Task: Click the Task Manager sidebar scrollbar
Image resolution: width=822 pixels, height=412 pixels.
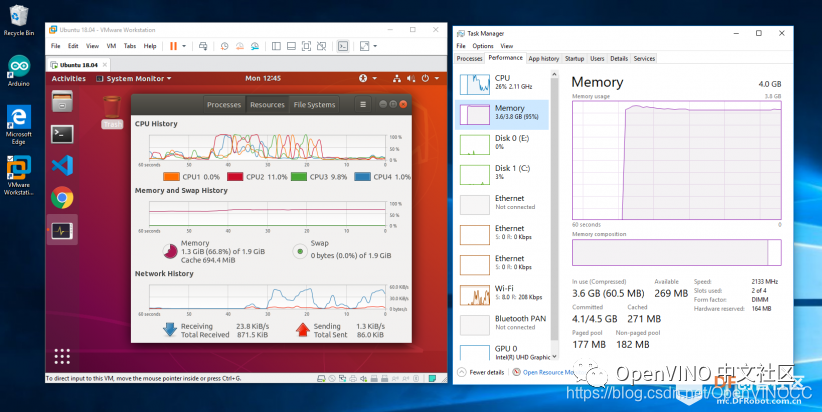Action: 555,210
